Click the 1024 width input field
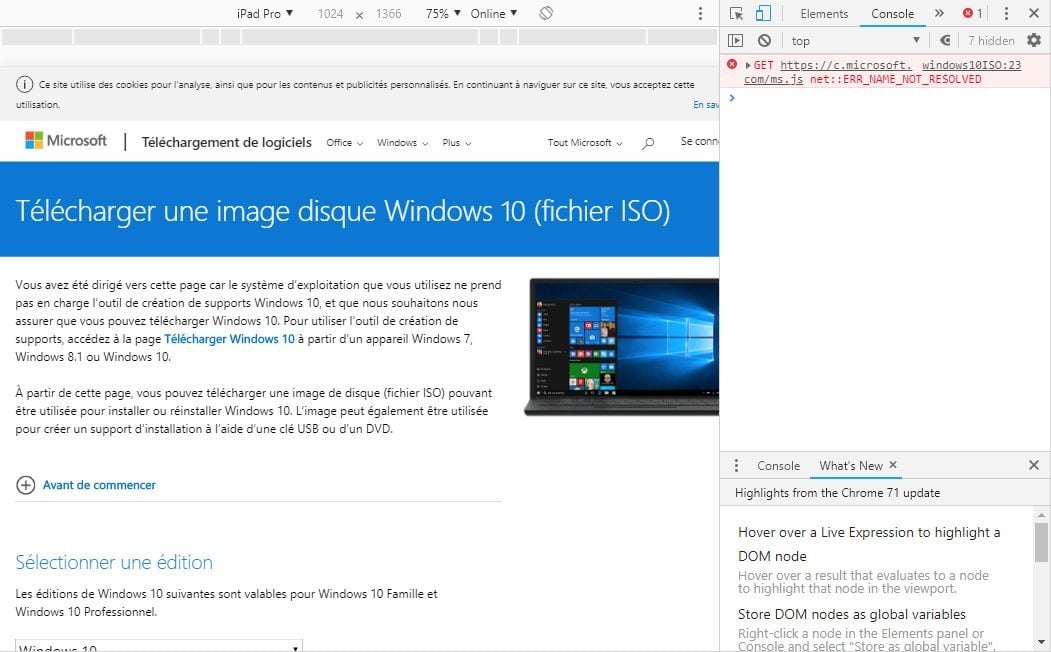Screen dimensions: 1051x652 coord(330,13)
